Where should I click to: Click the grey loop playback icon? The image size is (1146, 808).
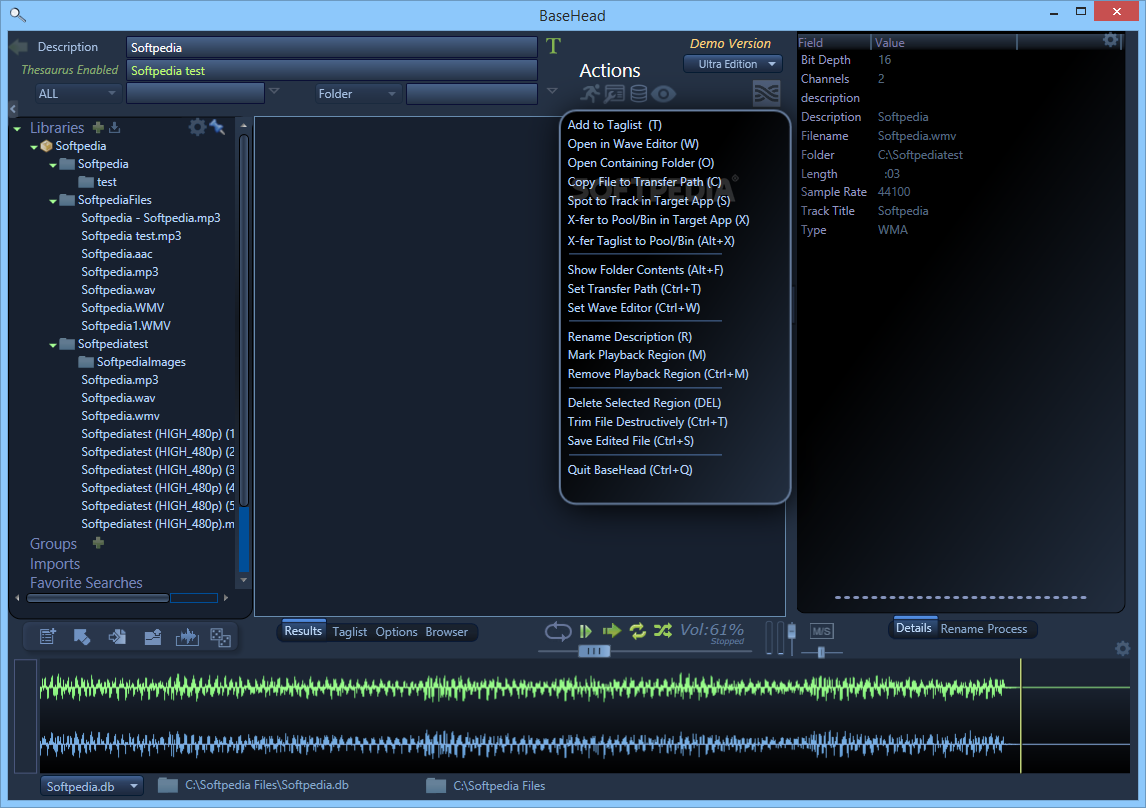pos(558,630)
